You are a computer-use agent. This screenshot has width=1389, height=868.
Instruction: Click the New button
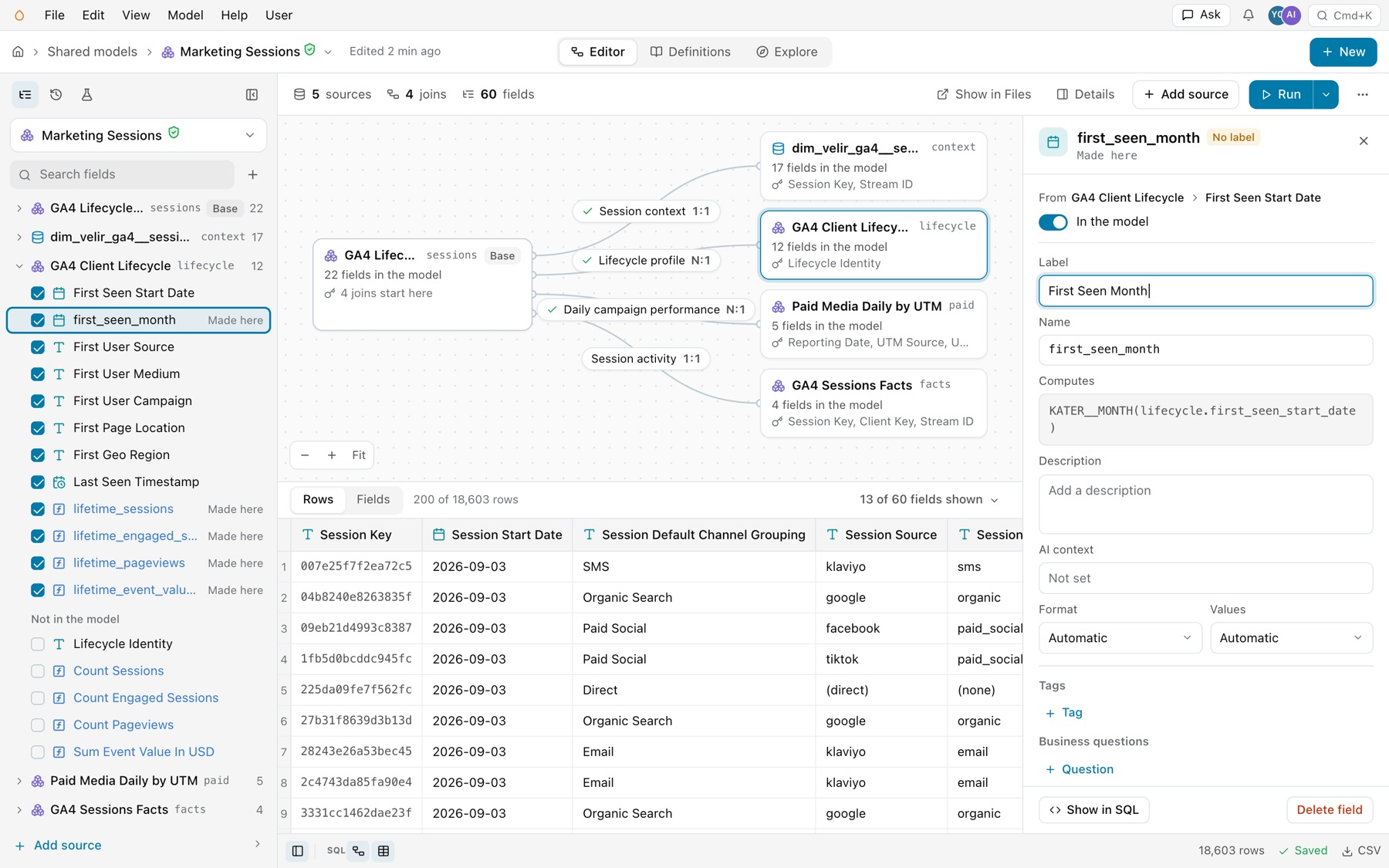[x=1343, y=52]
